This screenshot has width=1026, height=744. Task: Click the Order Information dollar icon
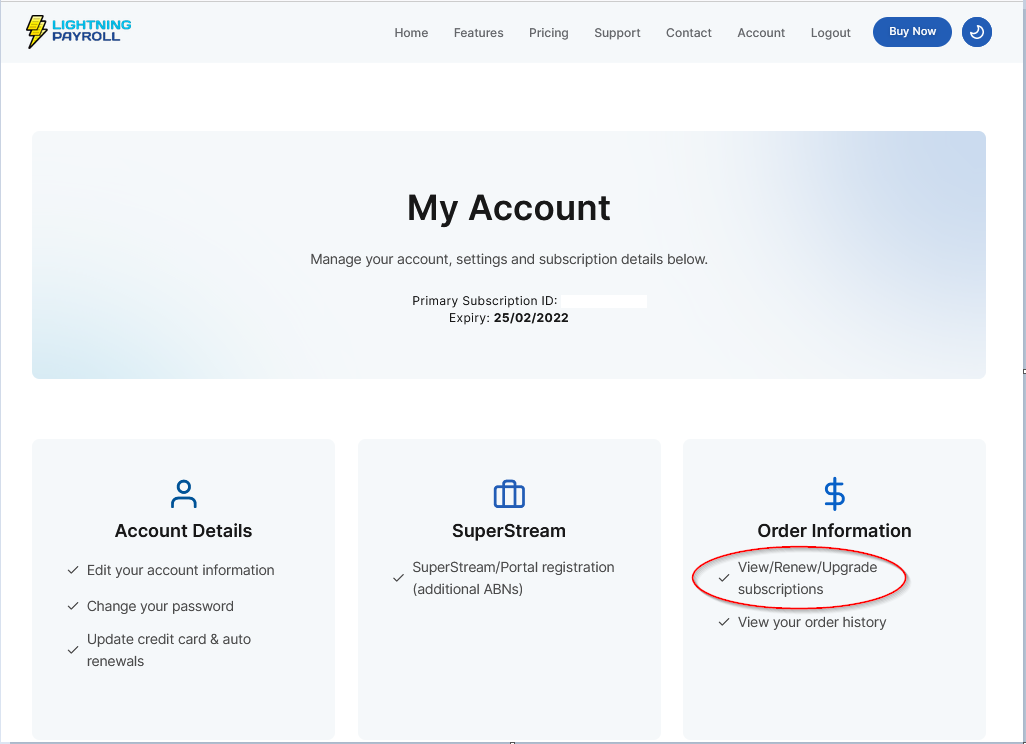pyautogui.click(x=834, y=494)
